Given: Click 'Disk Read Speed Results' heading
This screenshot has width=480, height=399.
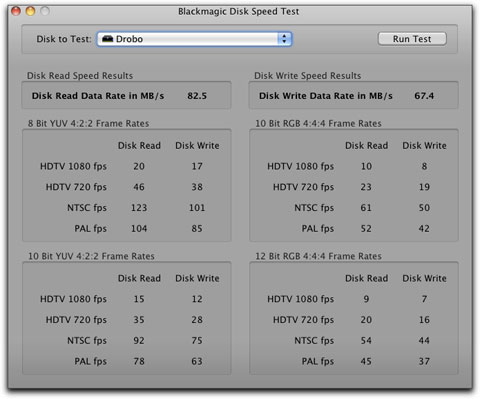Looking at the screenshot, I should pos(80,76).
